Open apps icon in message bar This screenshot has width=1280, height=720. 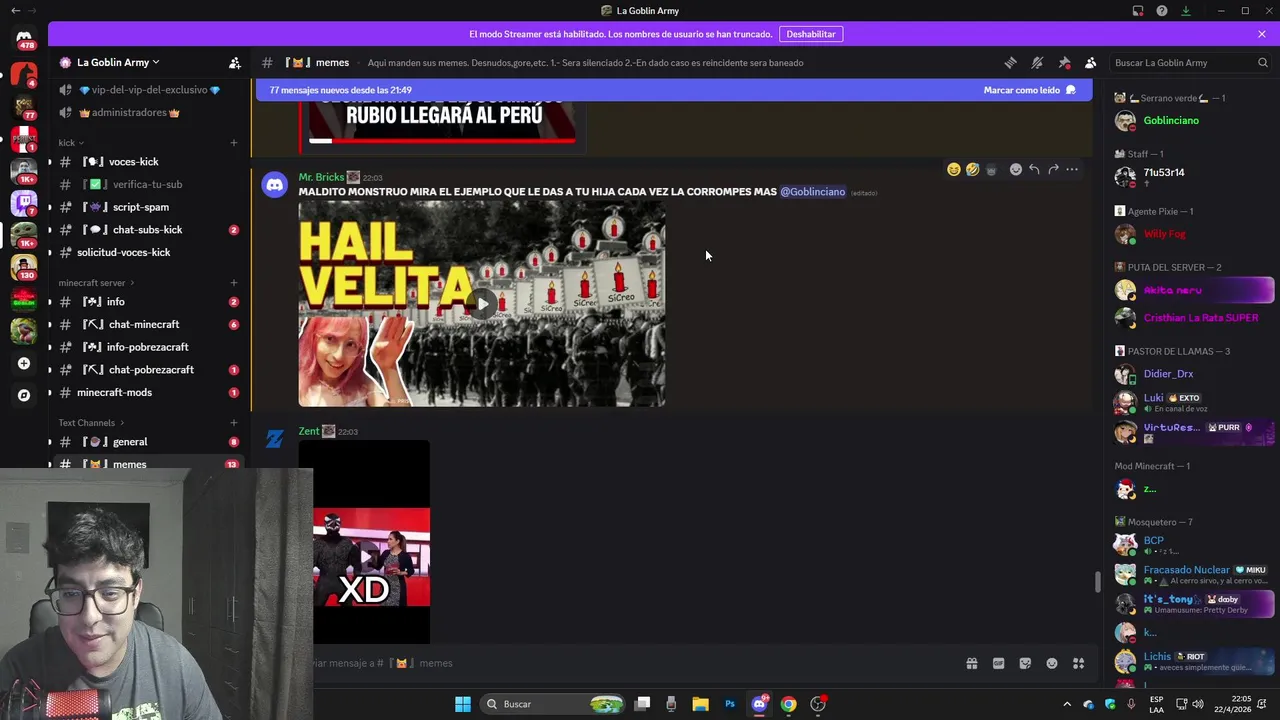(x=1079, y=663)
